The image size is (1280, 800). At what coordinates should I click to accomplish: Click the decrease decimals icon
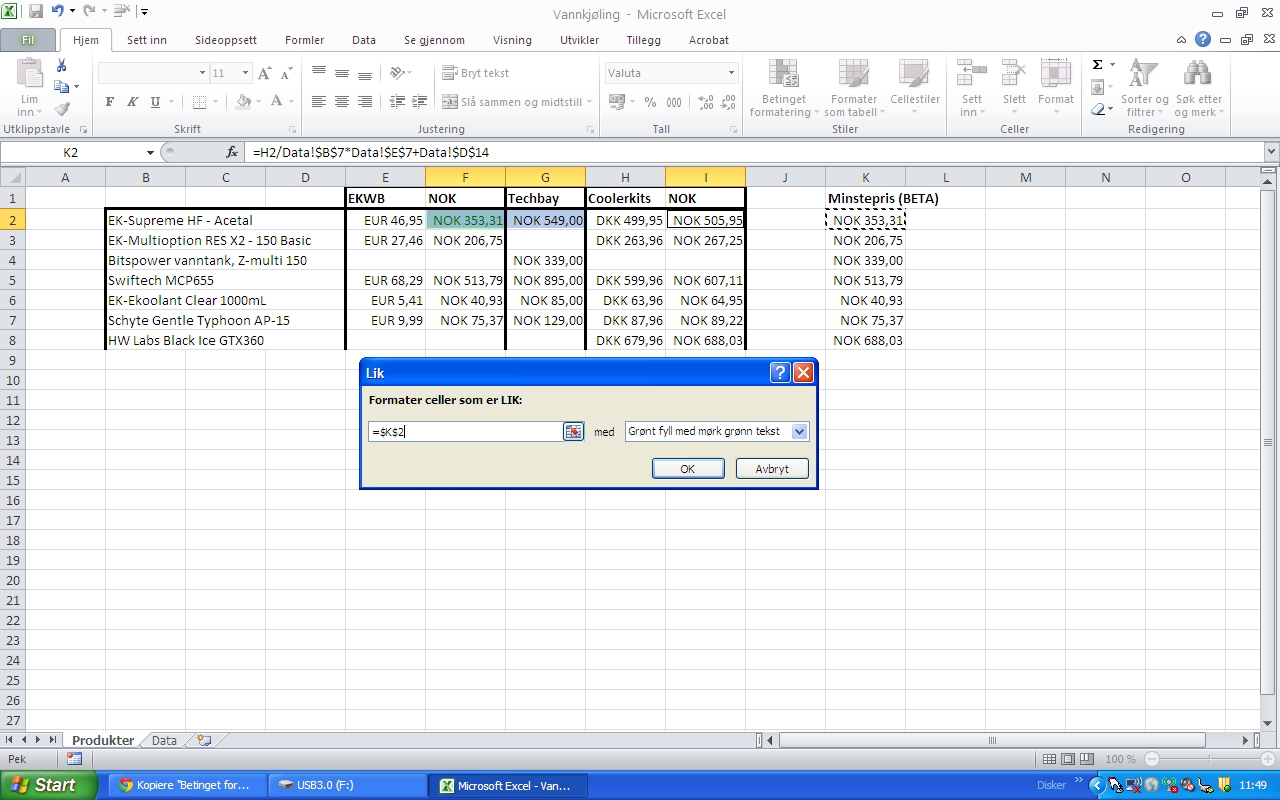point(730,102)
